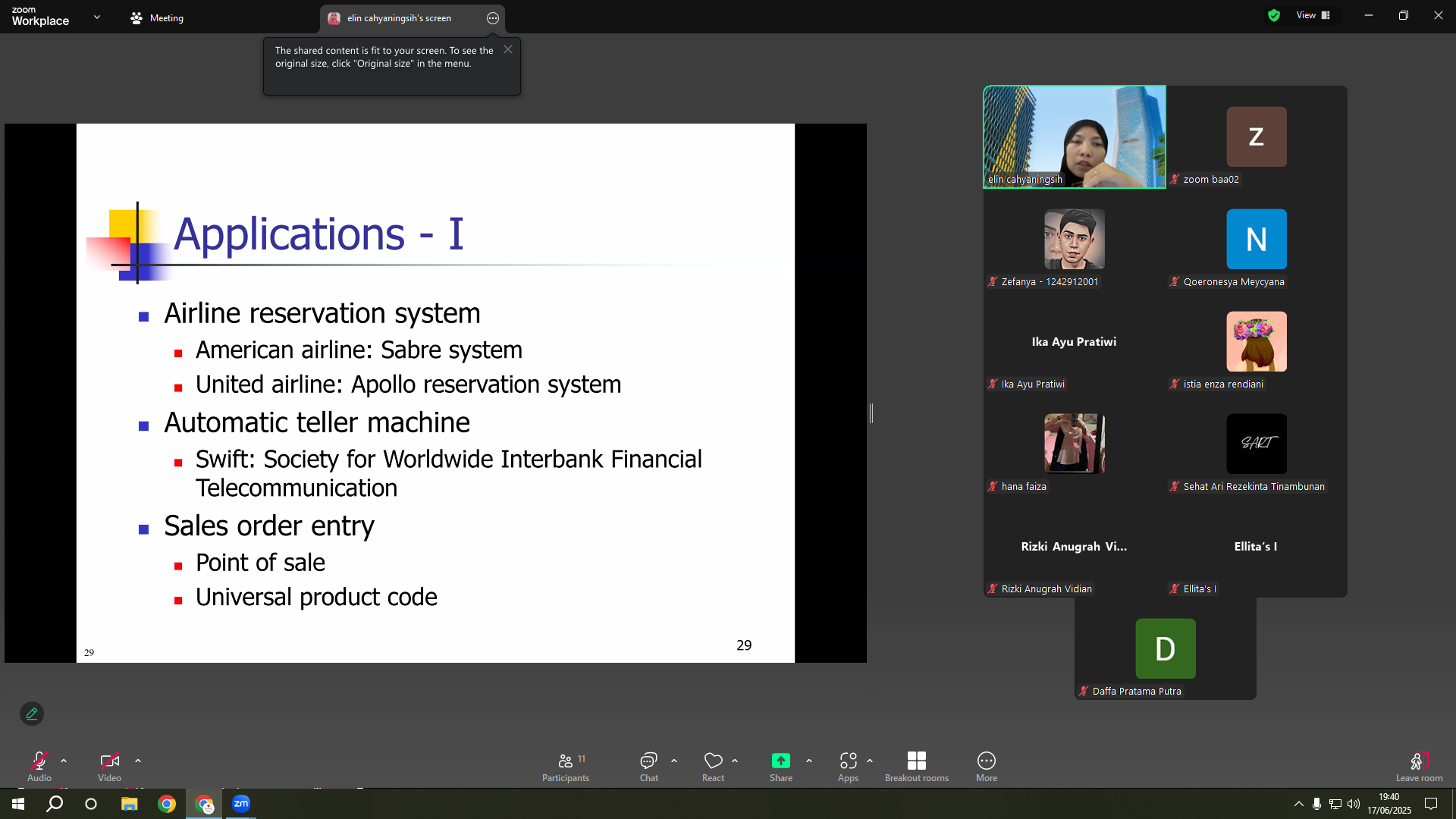Select istia enza rendiani participant tile
The height and width of the screenshot is (819, 1456).
click(x=1257, y=341)
